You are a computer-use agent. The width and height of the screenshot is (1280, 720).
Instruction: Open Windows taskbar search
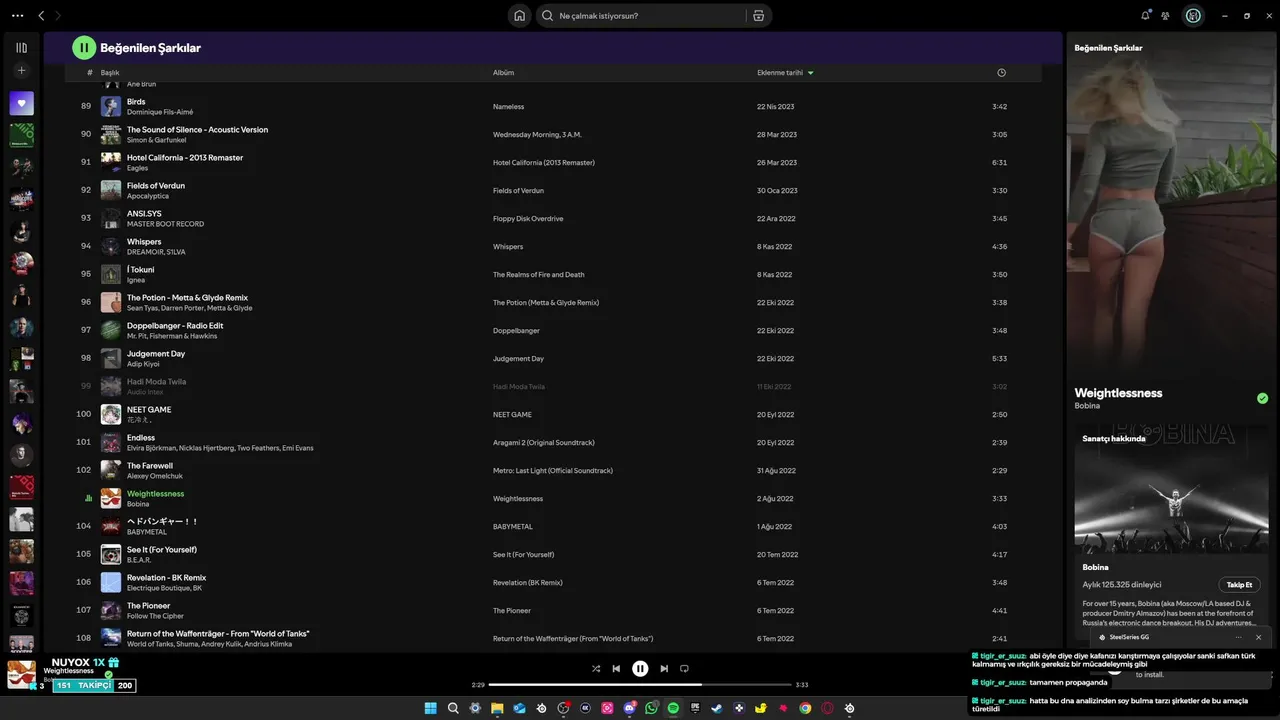[x=453, y=708]
